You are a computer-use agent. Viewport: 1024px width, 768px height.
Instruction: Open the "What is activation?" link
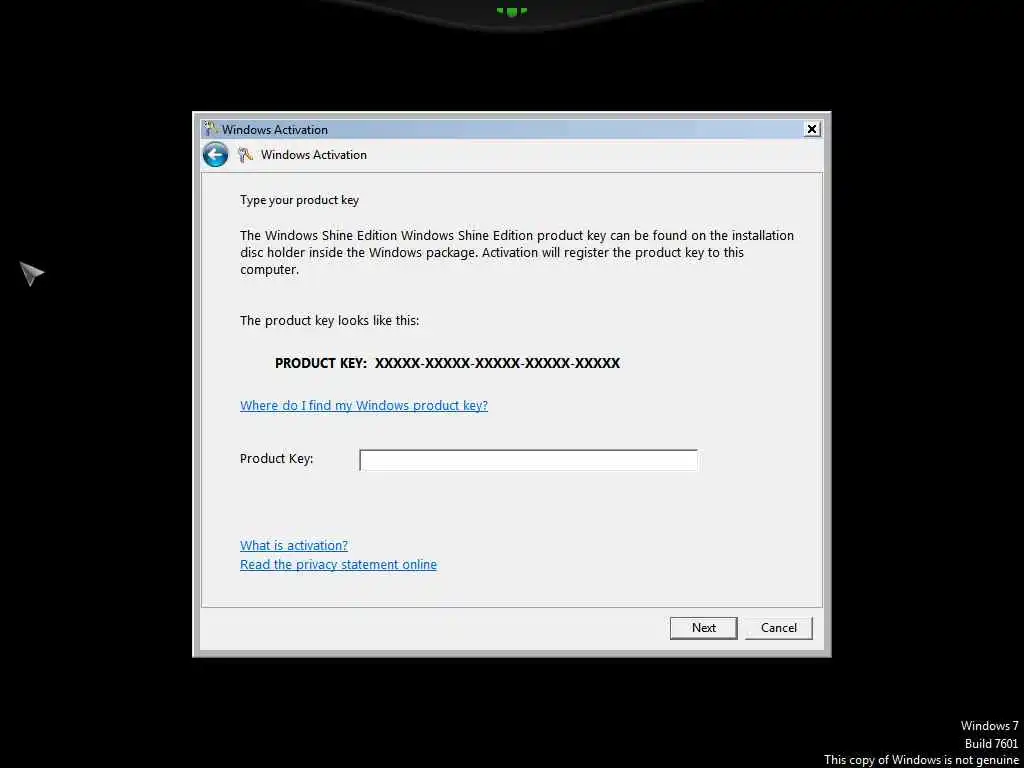tap(294, 545)
